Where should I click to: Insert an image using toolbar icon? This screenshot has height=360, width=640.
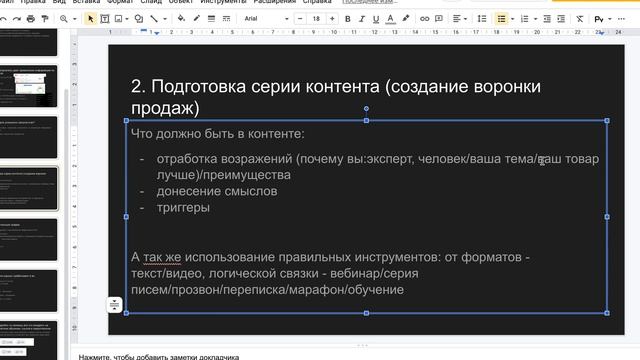118,19
